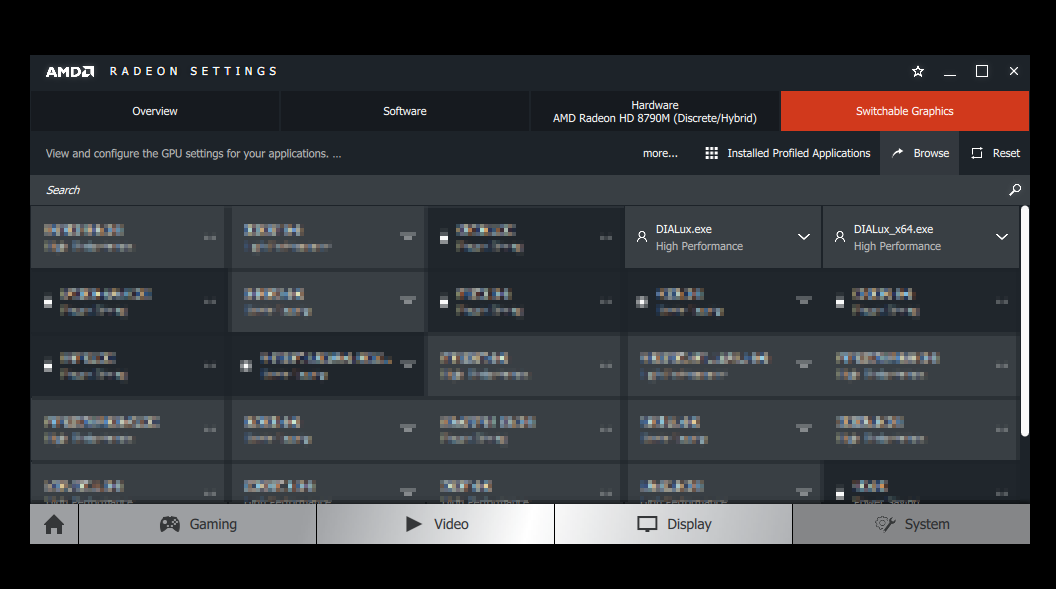Image resolution: width=1056 pixels, height=589 pixels.
Task: Maximize the Radeon Settings window
Action: click(x=982, y=71)
